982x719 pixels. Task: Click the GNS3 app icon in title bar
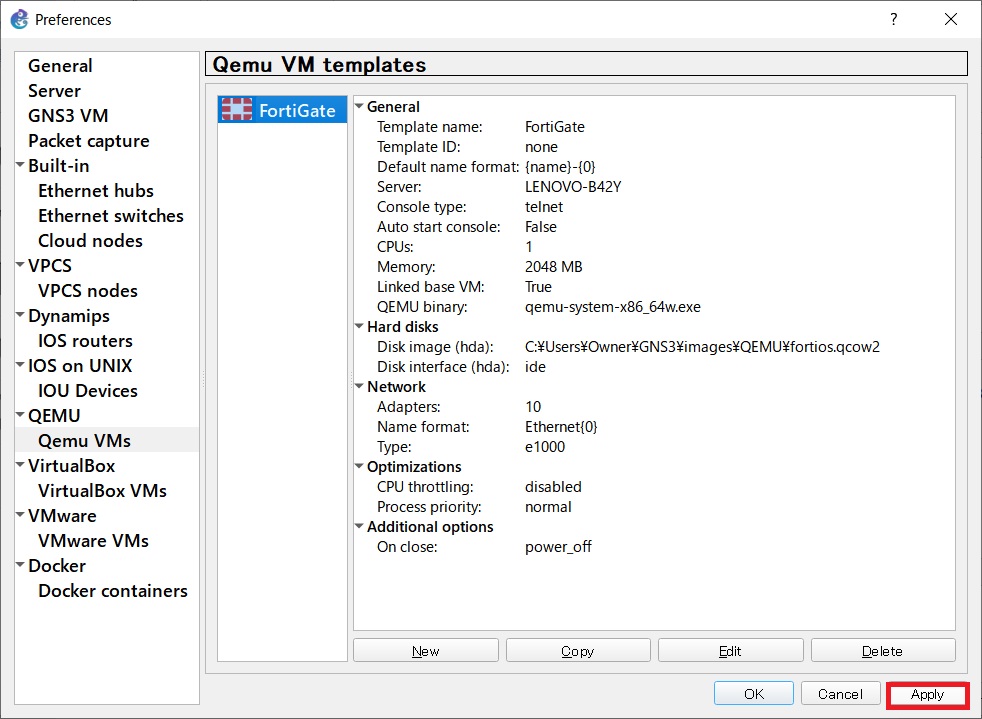[x=19, y=19]
